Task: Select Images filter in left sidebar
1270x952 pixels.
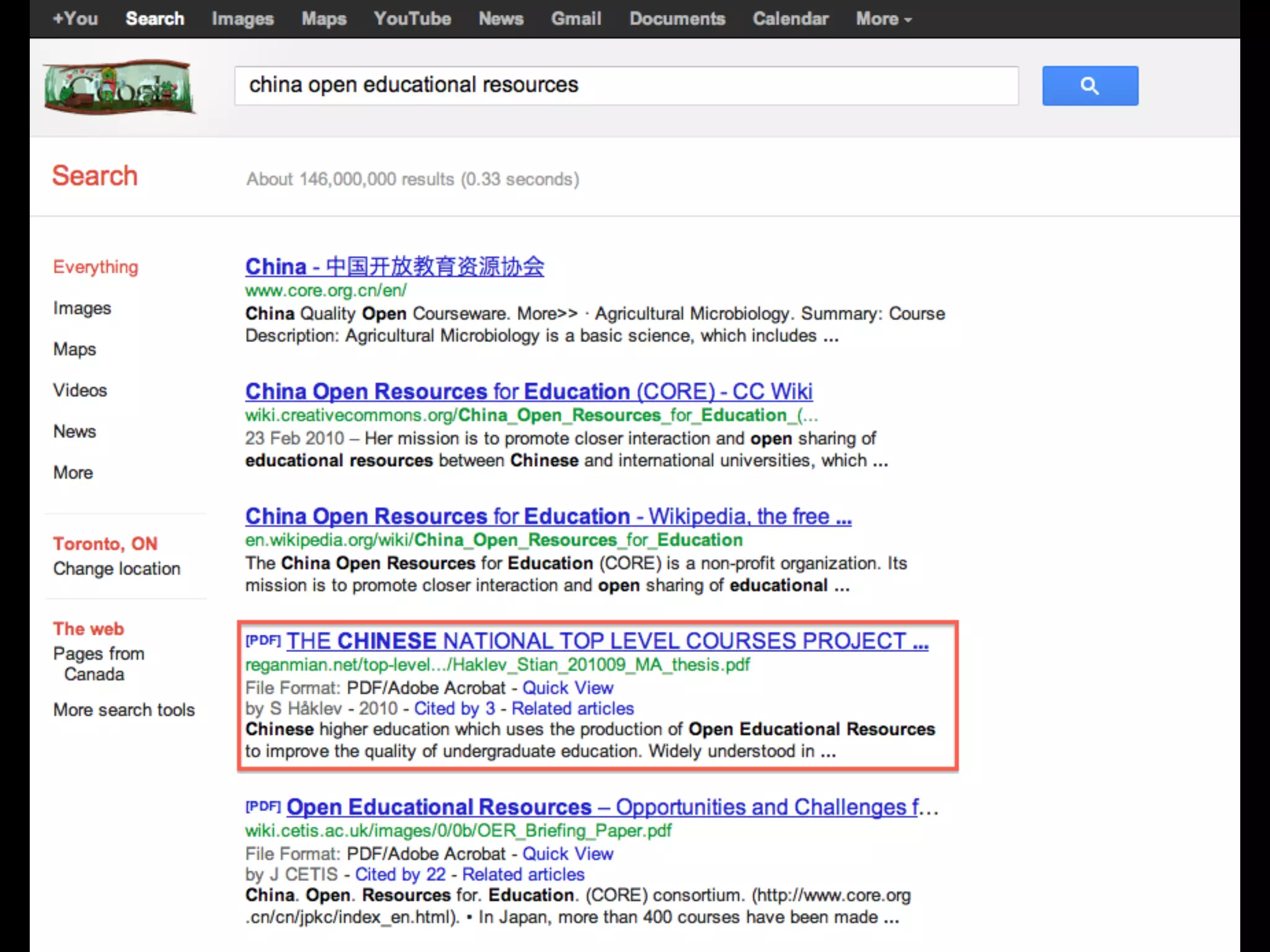Action: pyautogui.click(x=82, y=308)
